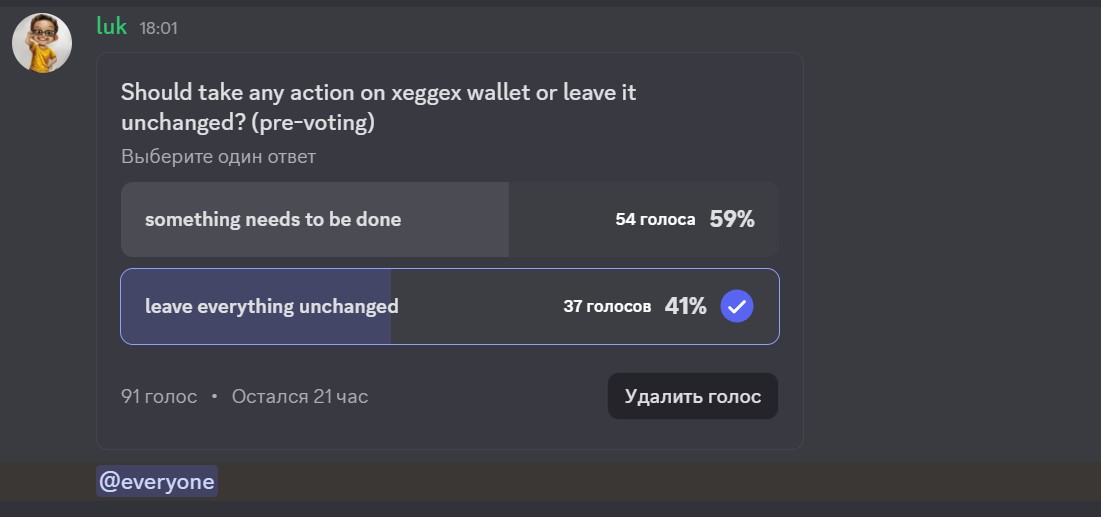This screenshot has height=517, width=1101.
Task: Click the 18:01 message timestamp
Action: pyautogui.click(x=158, y=28)
